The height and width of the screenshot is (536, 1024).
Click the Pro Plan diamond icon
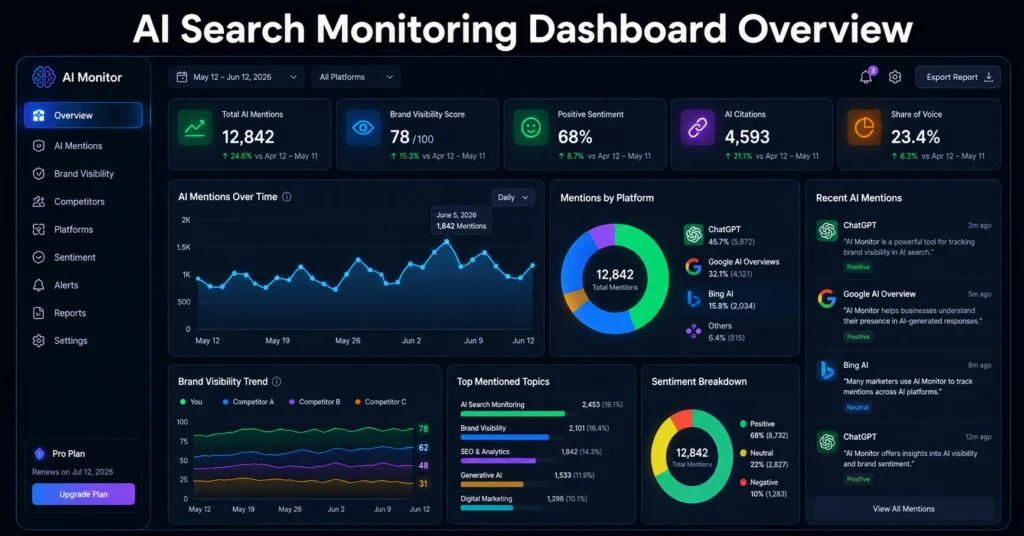[39, 454]
